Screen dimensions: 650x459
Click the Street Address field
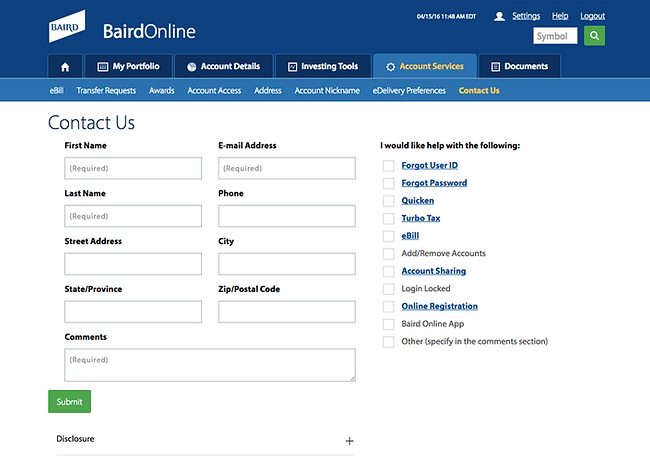click(x=133, y=264)
